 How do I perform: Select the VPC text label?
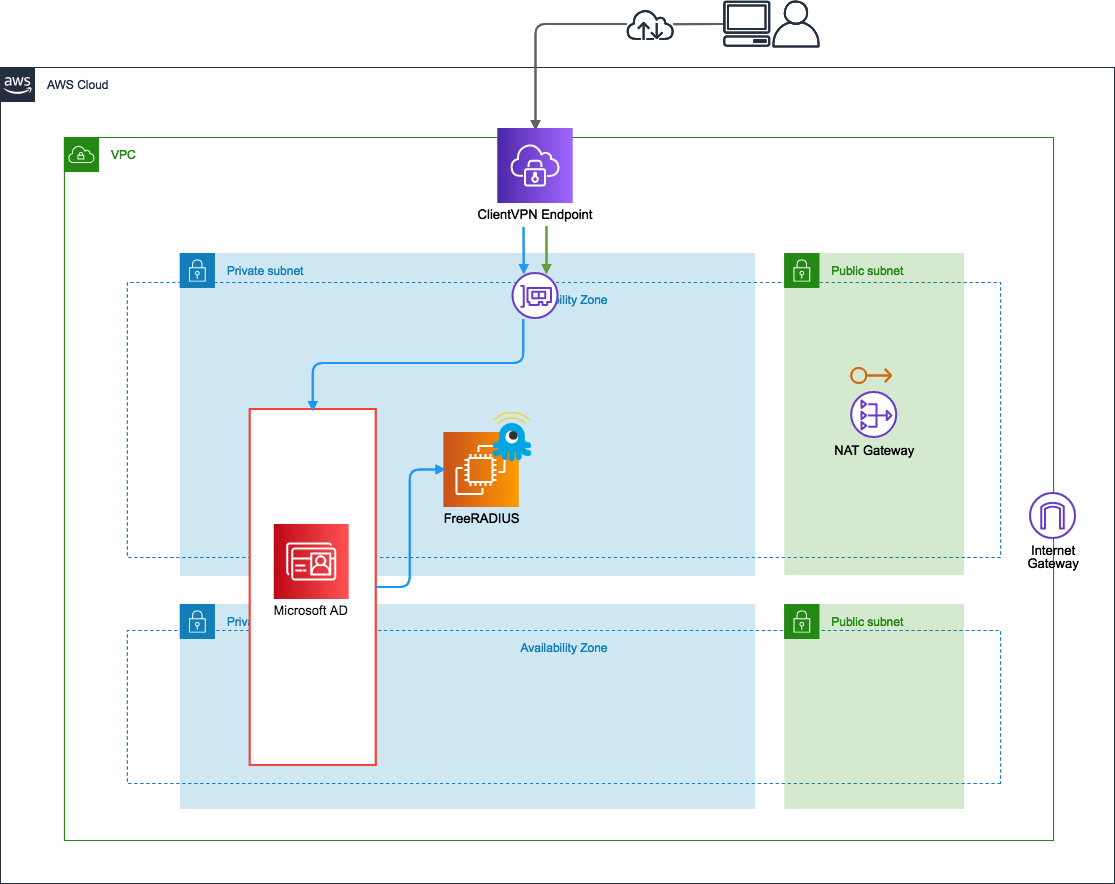(x=123, y=154)
